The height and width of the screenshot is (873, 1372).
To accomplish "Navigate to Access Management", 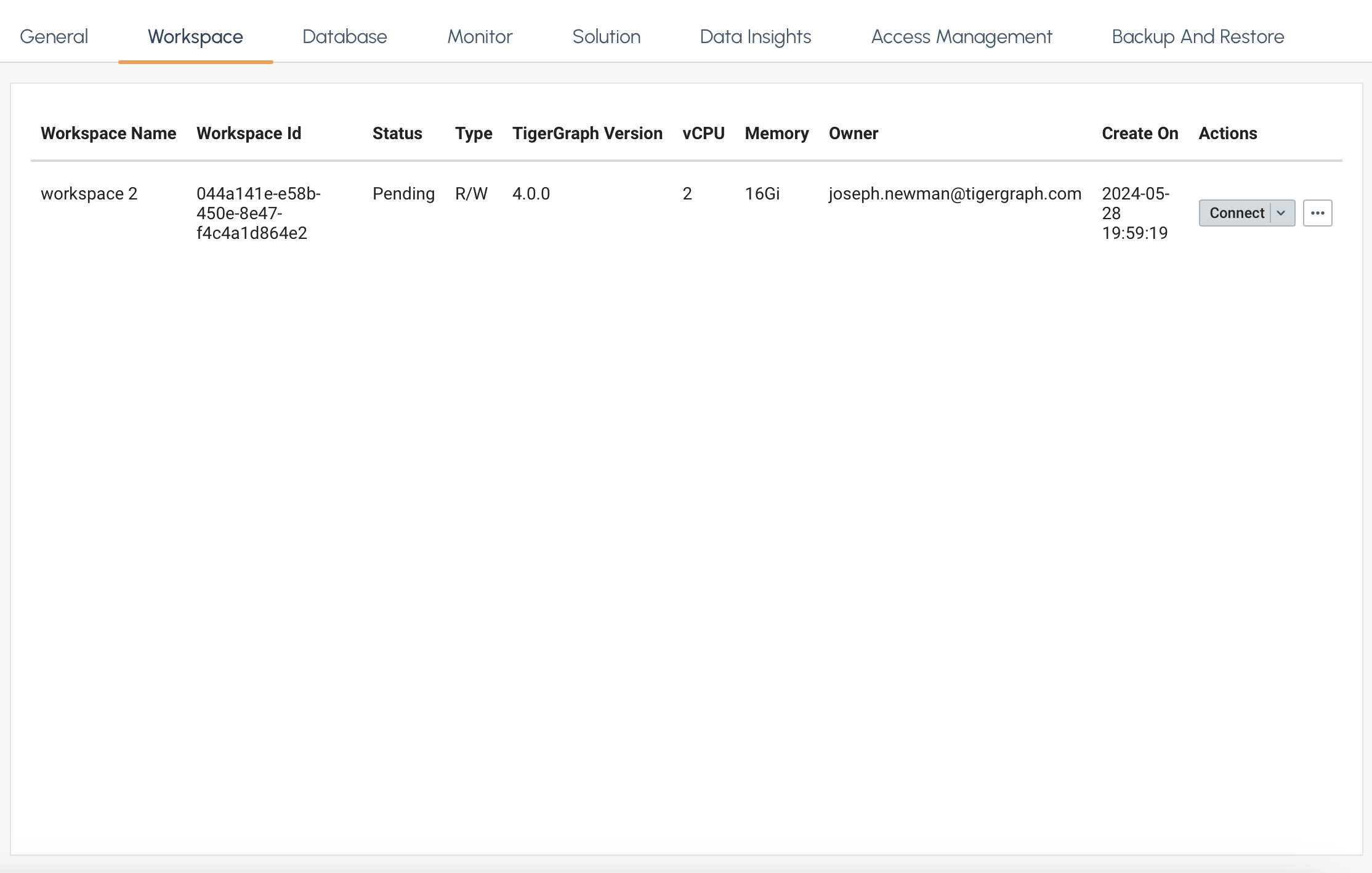I will click(x=961, y=36).
